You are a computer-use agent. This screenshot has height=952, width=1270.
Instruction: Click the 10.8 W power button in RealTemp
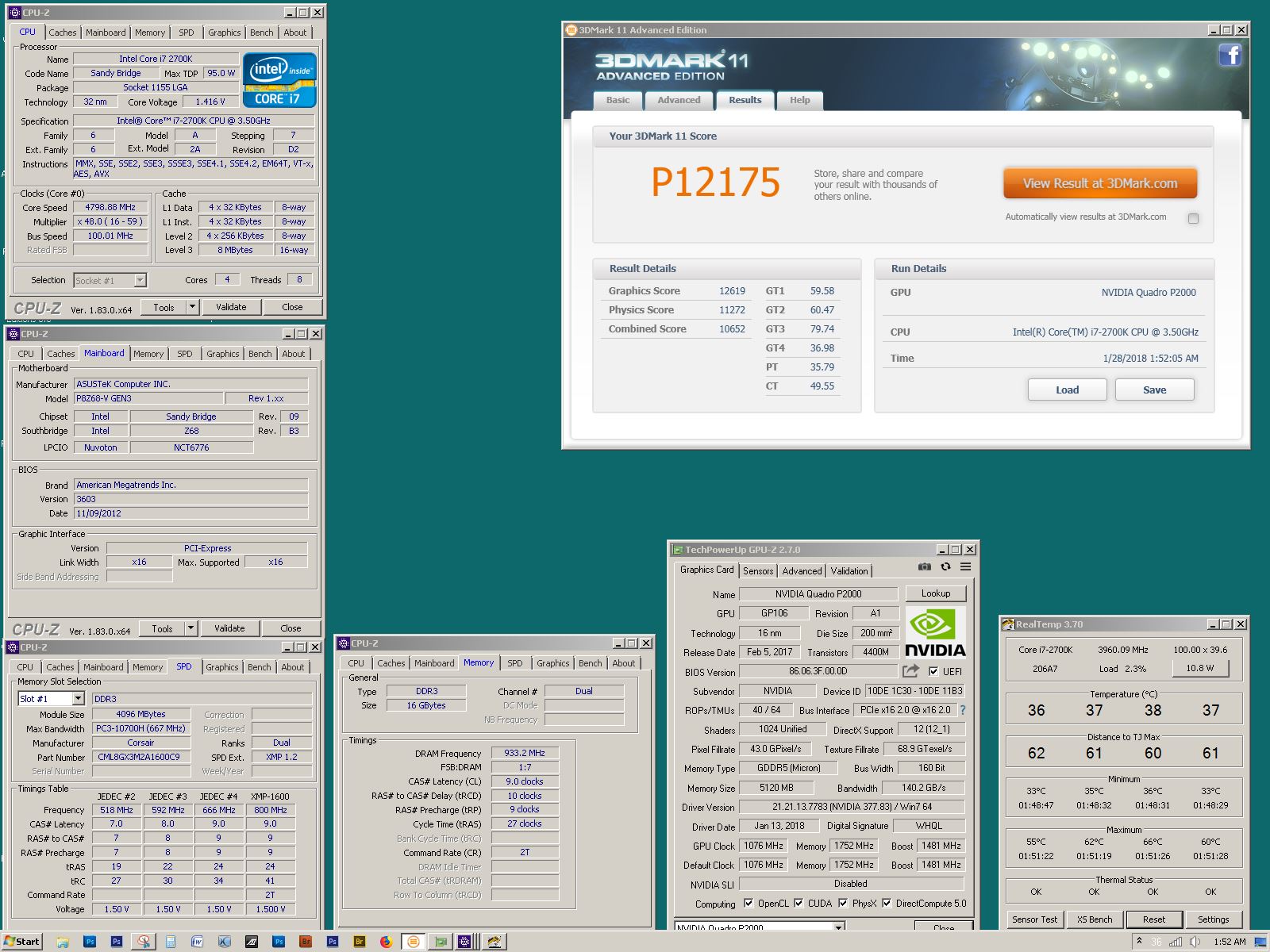1200,668
